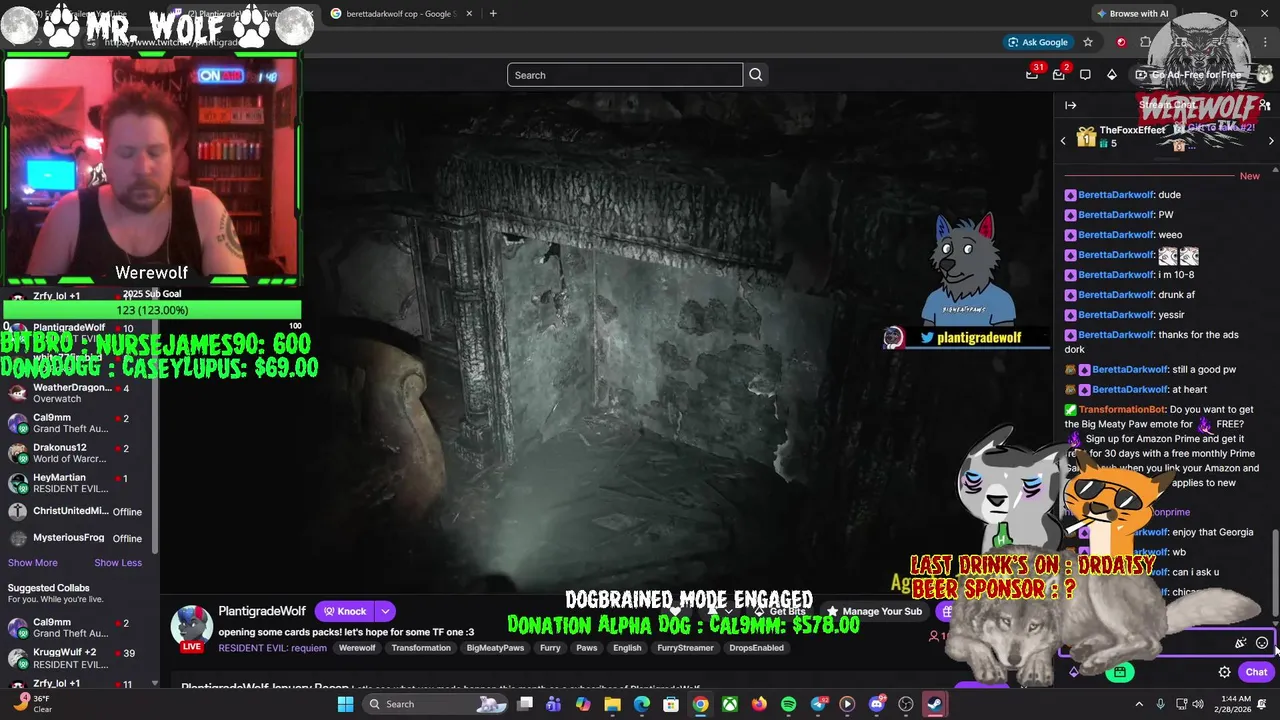The width and height of the screenshot is (1280, 720).
Task: Open the Extensions puzzle icon
Action: (1146, 42)
